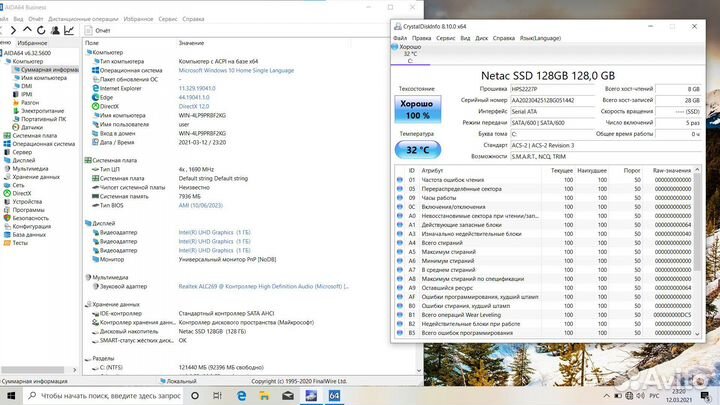Open Дистанционные операции menu
Viewport: 720px width, 405px height.
pos(83,19)
